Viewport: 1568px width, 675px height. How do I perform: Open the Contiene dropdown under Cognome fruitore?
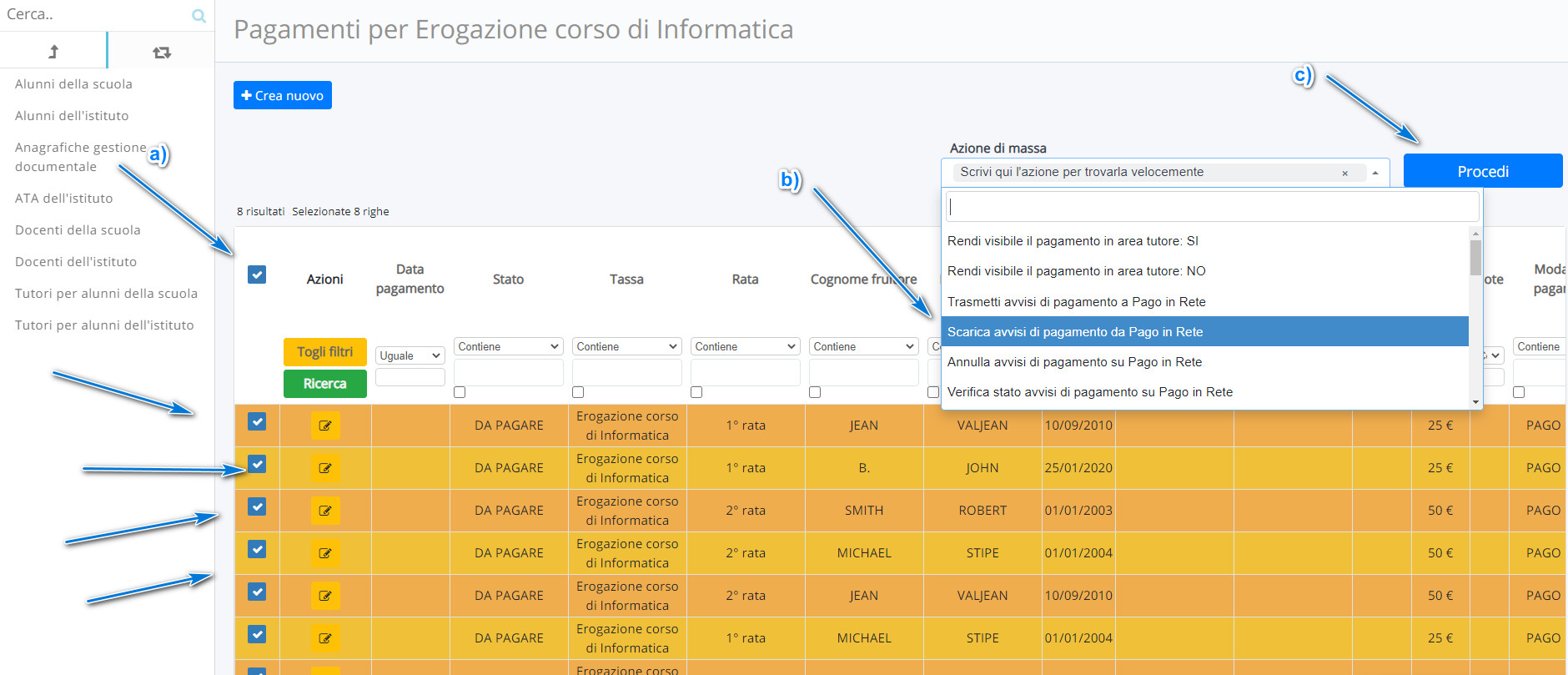[863, 346]
